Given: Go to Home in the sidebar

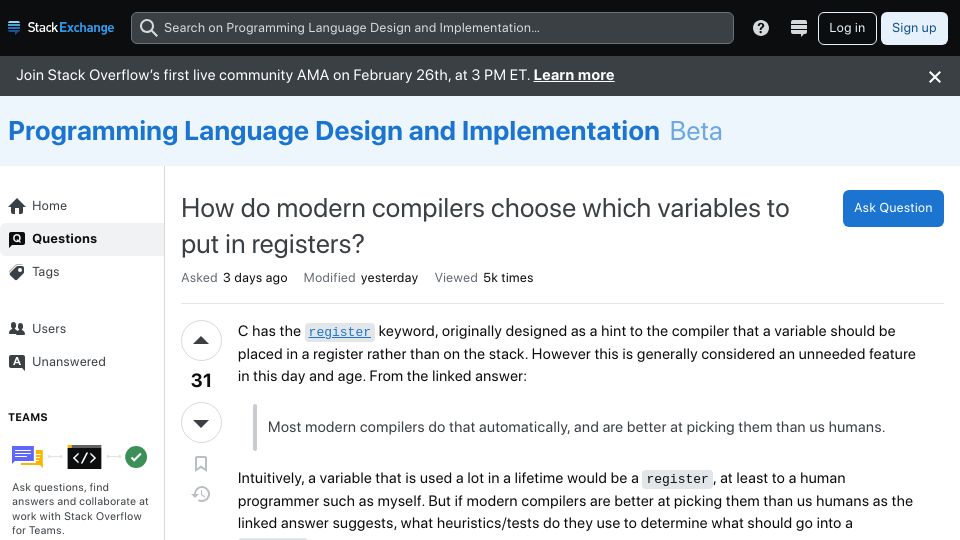Looking at the screenshot, I should tap(82, 206).
